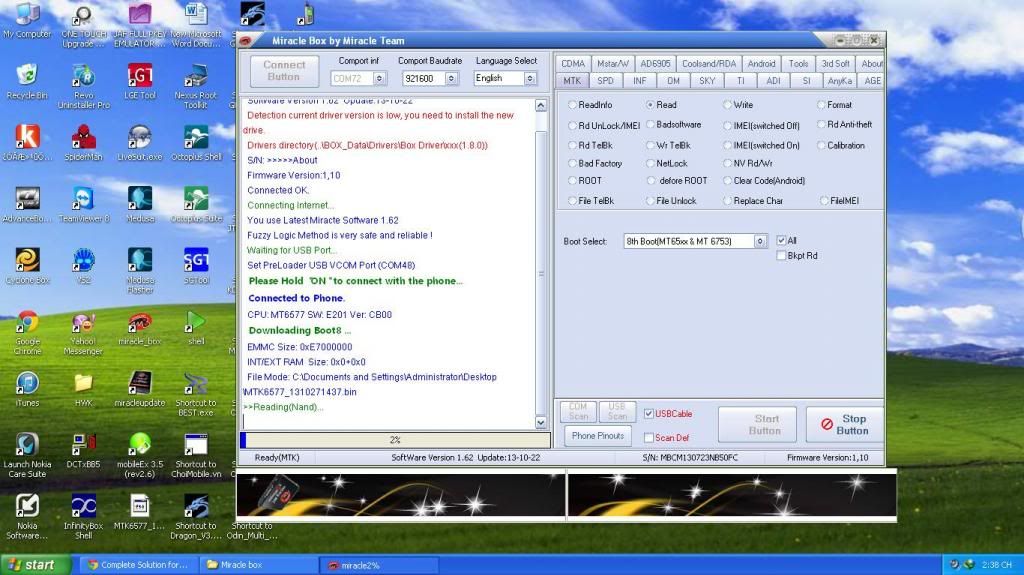Open SGTool desktop icon
The width and height of the screenshot is (1024, 575).
(x=196, y=266)
